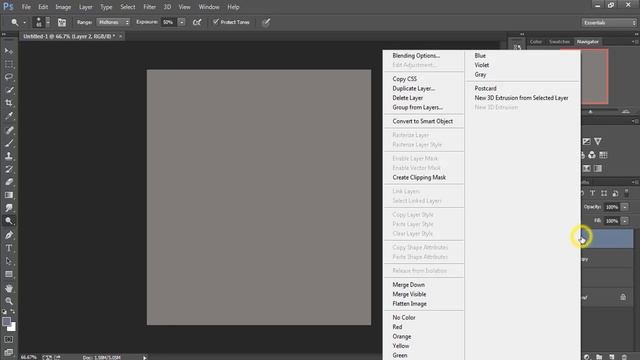Change screen mode icon at toolbox bottom

pyautogui.click(x=9, y=352)
